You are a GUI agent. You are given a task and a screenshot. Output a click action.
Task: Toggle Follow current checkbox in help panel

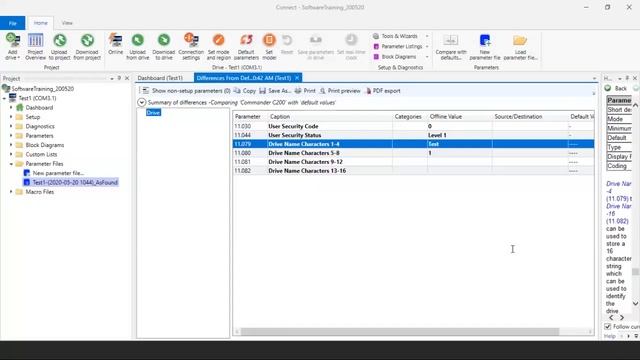pyautogui.click(x=607, y=327)
